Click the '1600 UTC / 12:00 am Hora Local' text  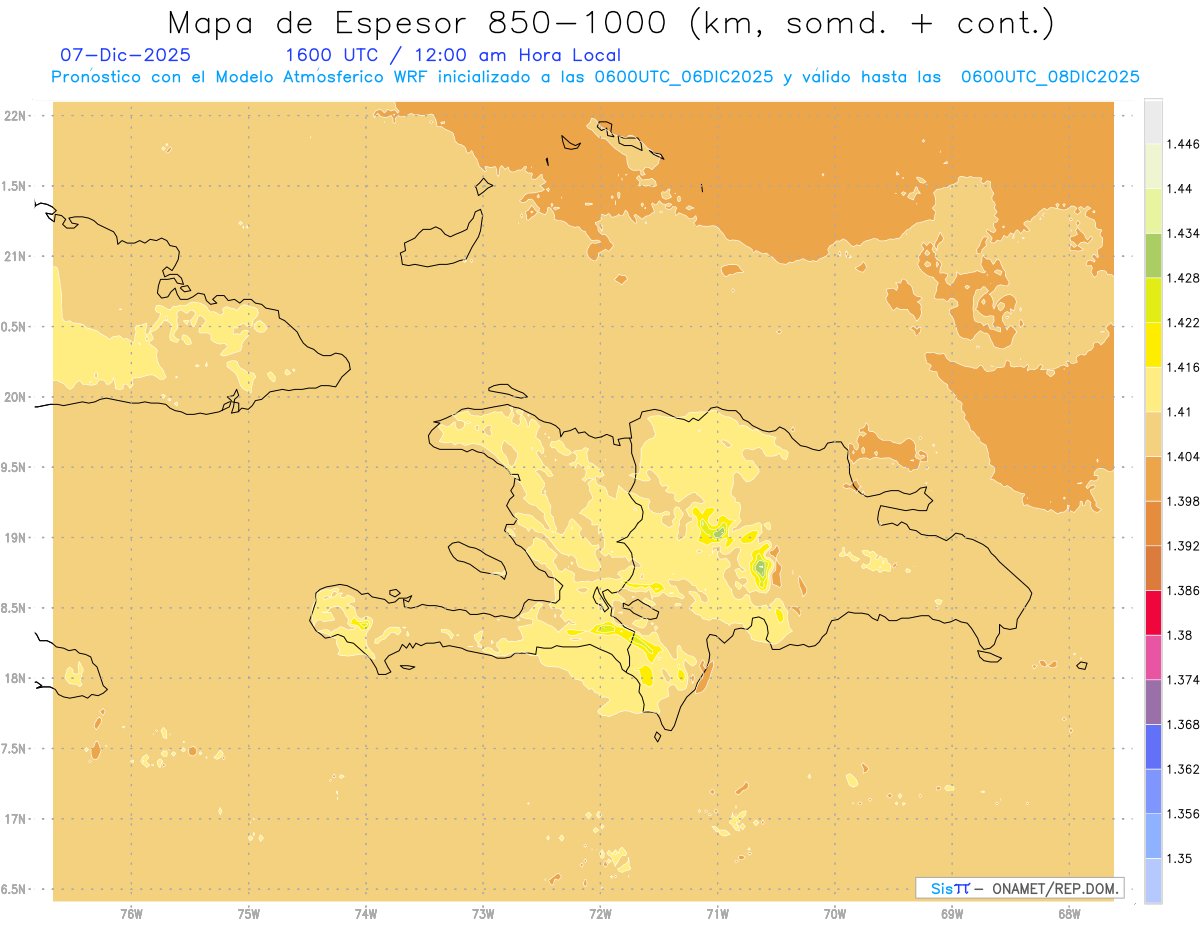pos(453,55)
